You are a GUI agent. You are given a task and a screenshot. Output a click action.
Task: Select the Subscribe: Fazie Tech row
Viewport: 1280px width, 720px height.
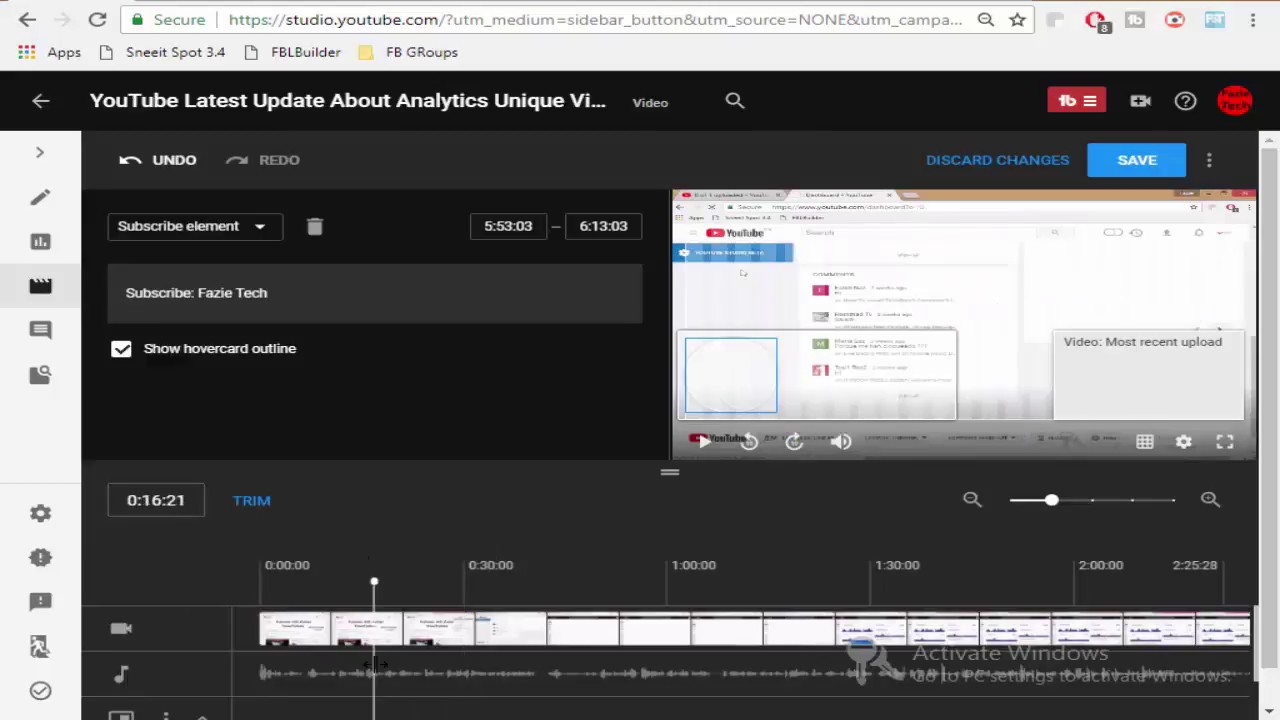[x=375, y=293]
